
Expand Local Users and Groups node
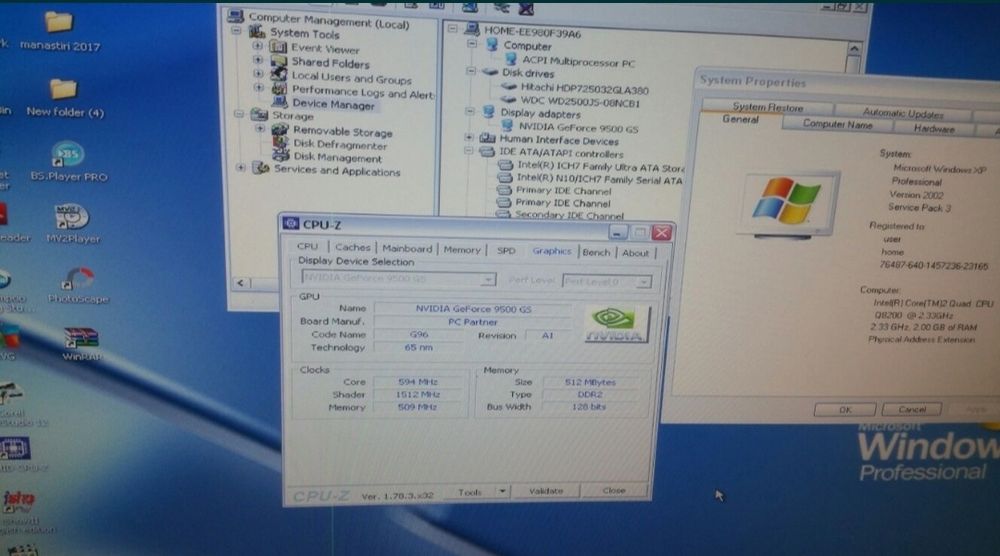(258, 73)
